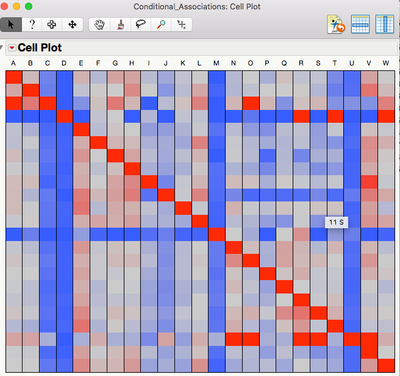400x376 pixels.
Task: Click column header M
Action: (216, 63)
